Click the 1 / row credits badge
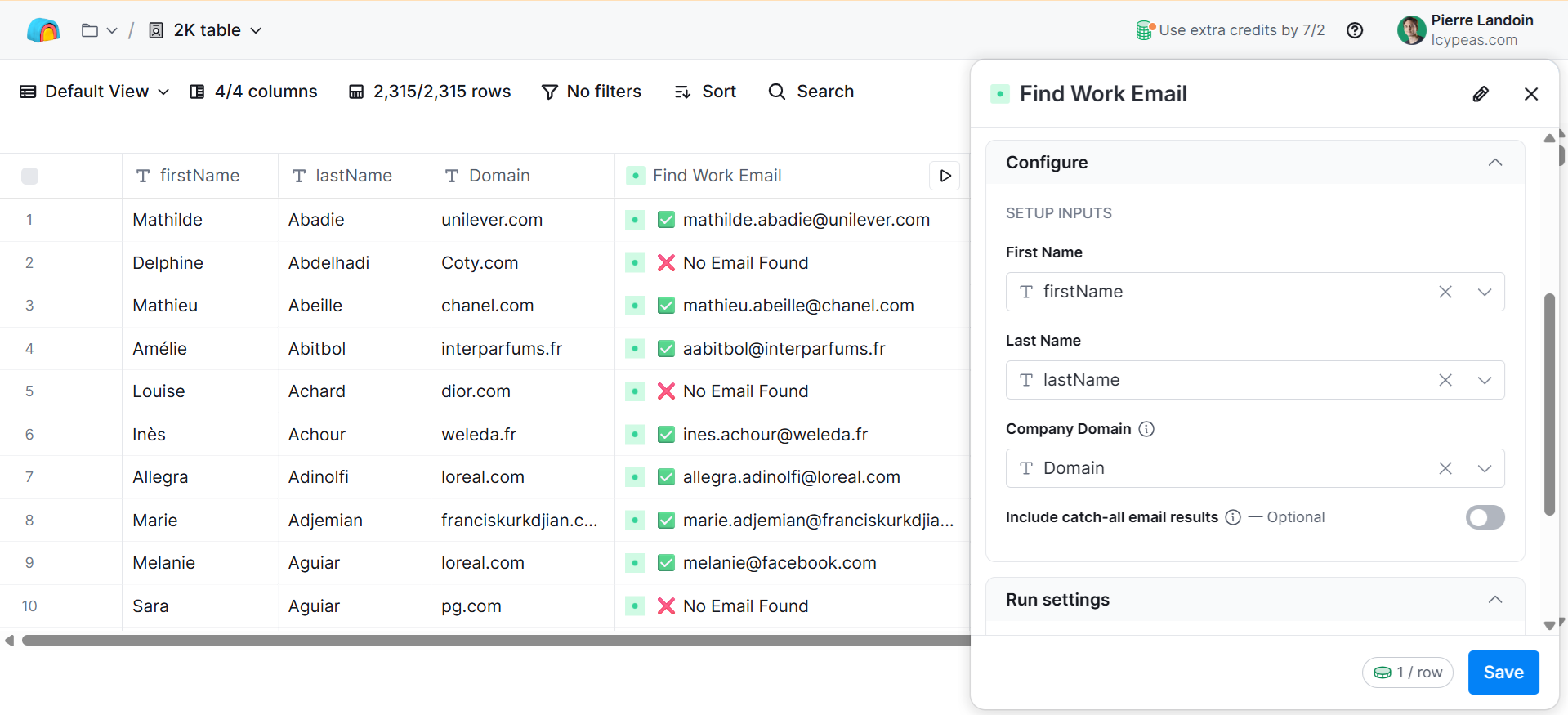This screenshot has height=715, width=1568. 1408,673
